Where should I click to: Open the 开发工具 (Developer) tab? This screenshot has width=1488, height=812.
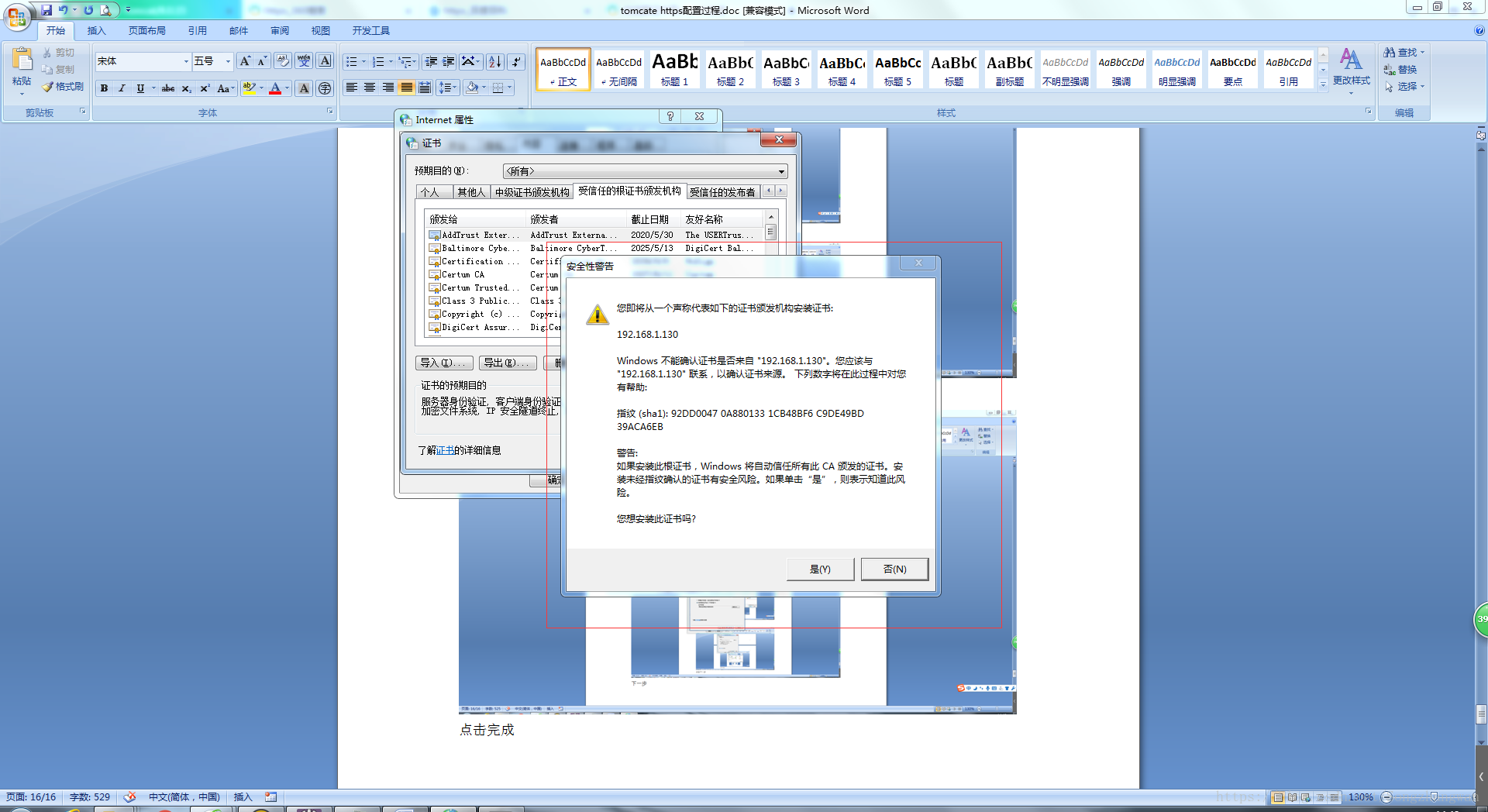(x=370, y=31)
